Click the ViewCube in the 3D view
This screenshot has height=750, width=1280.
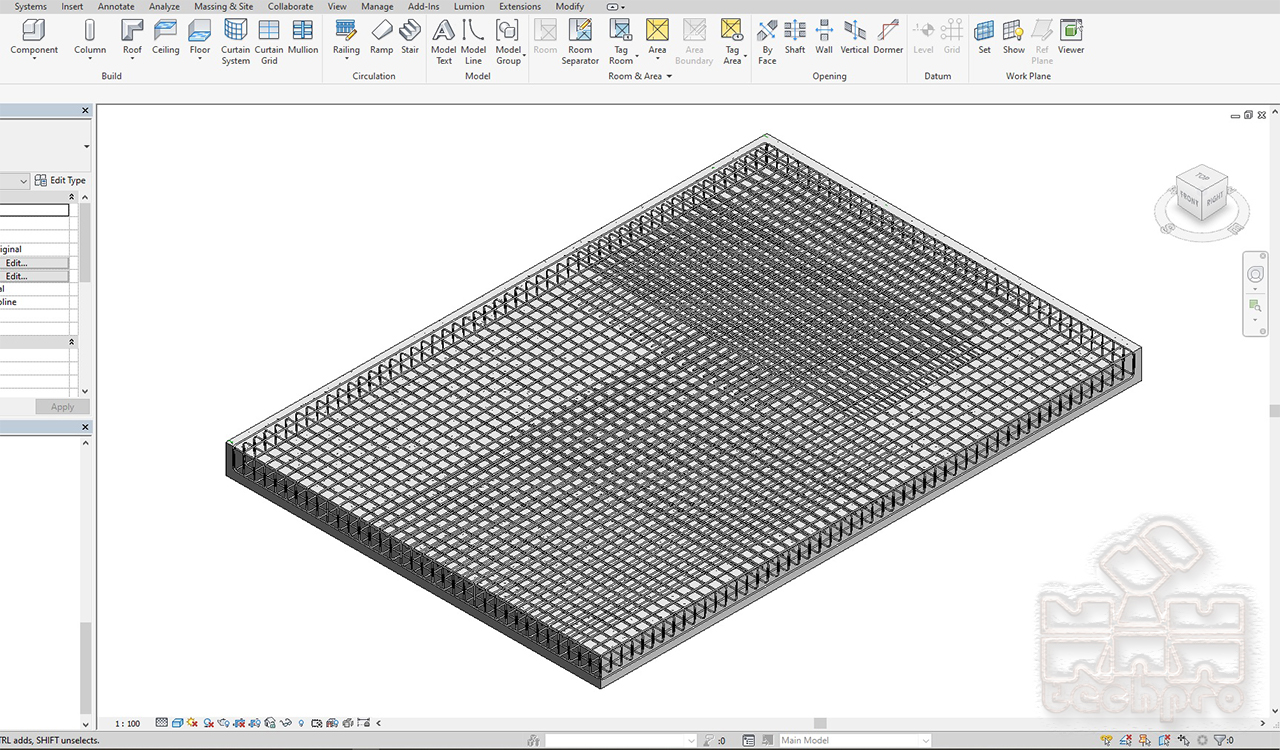[1203, 194]
